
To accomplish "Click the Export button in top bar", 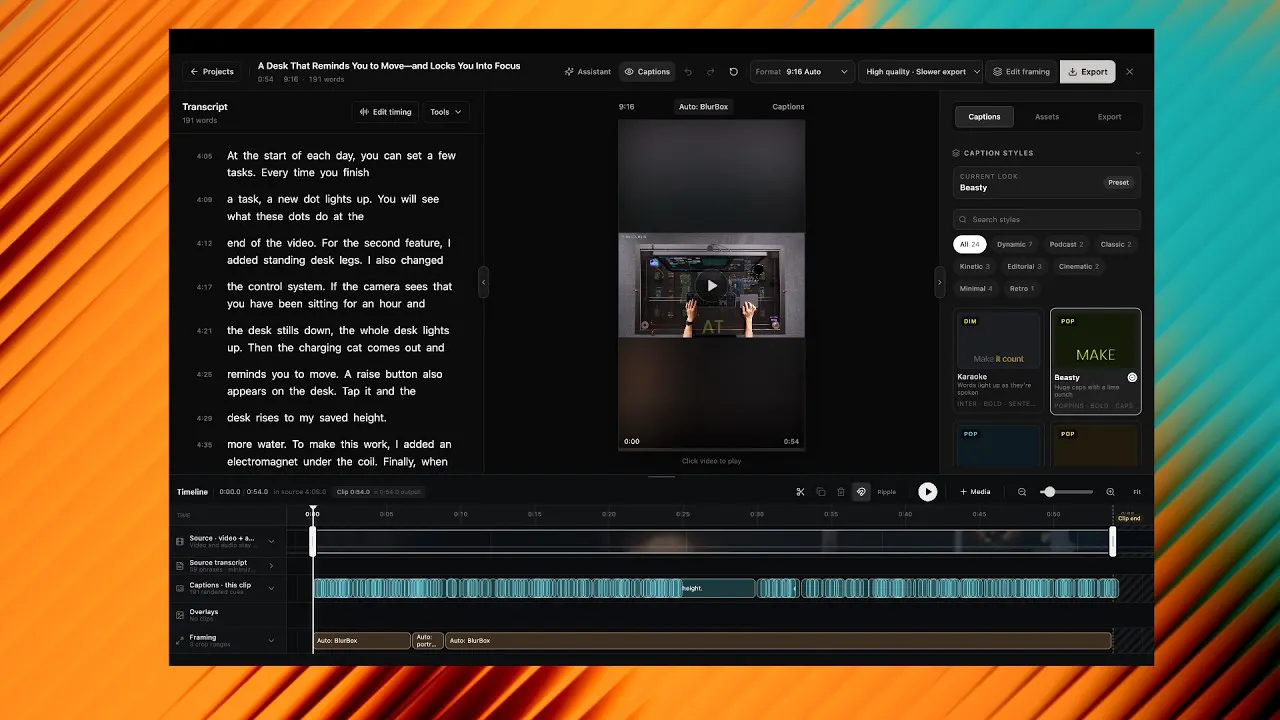I will coord(1087,72).
